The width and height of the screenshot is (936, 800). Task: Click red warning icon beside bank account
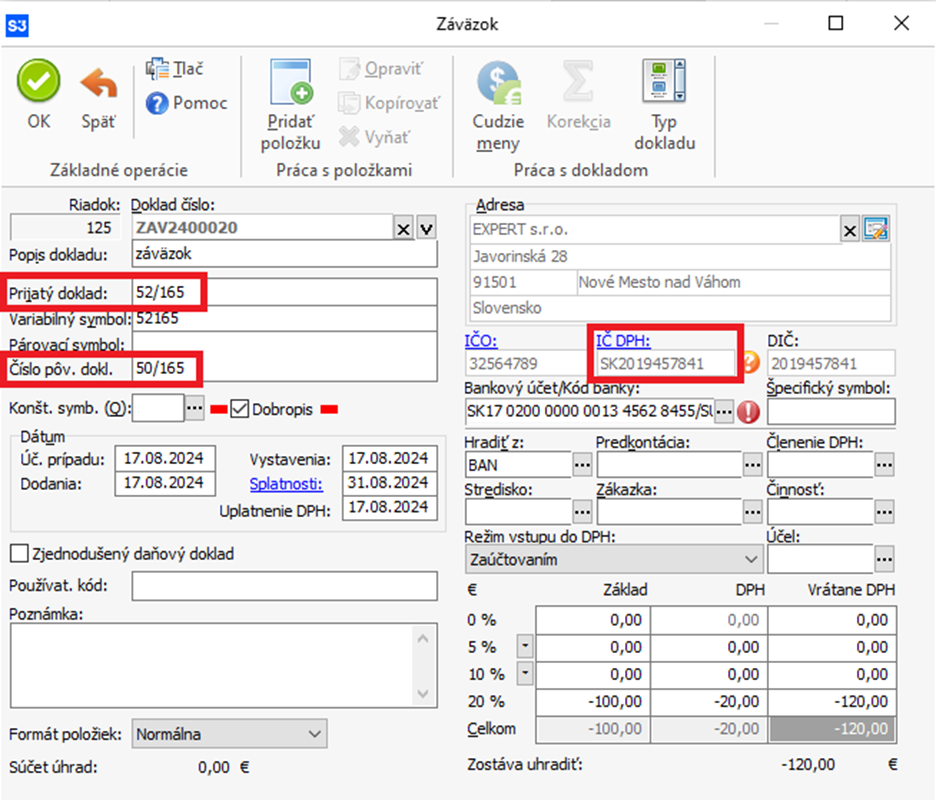[x=747, y=410]
